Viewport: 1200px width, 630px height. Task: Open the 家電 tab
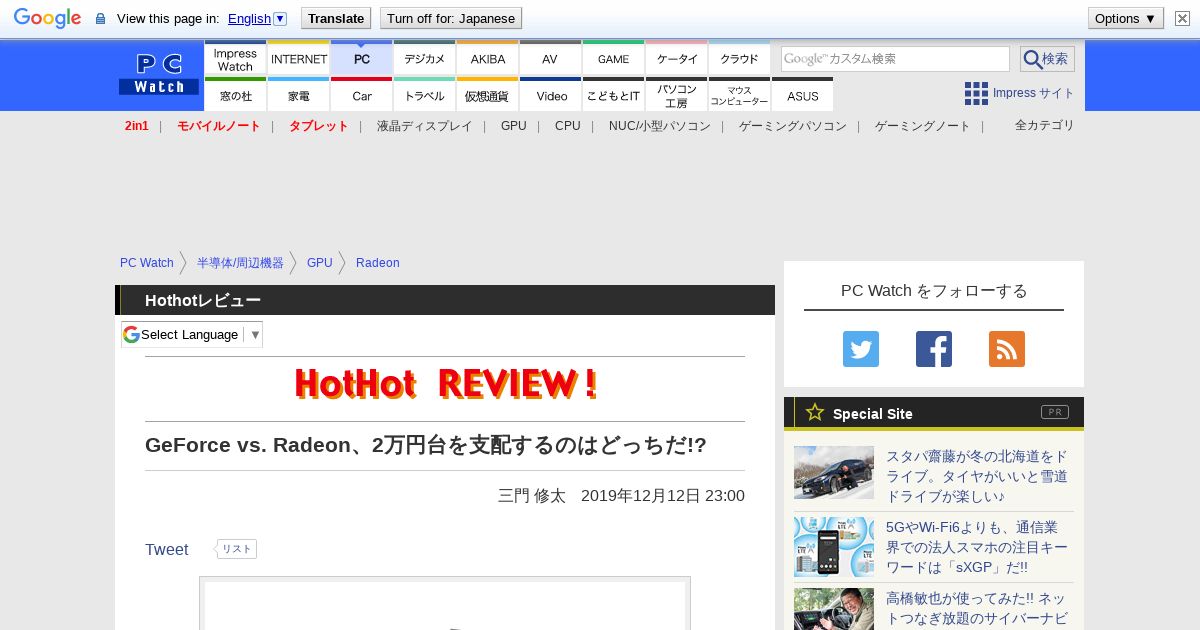(x=299, y=95)
